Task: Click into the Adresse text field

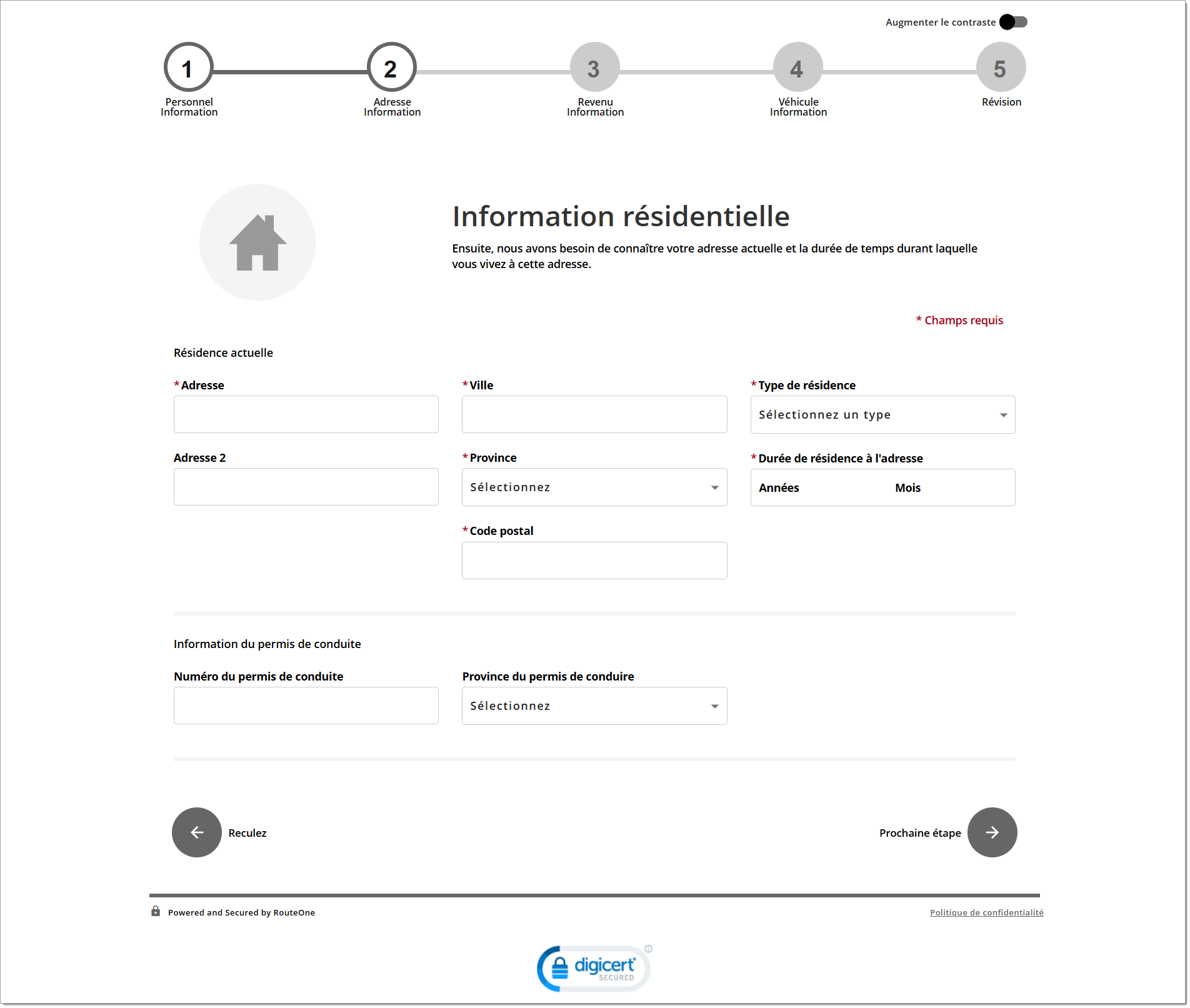Action: (306, 414)
